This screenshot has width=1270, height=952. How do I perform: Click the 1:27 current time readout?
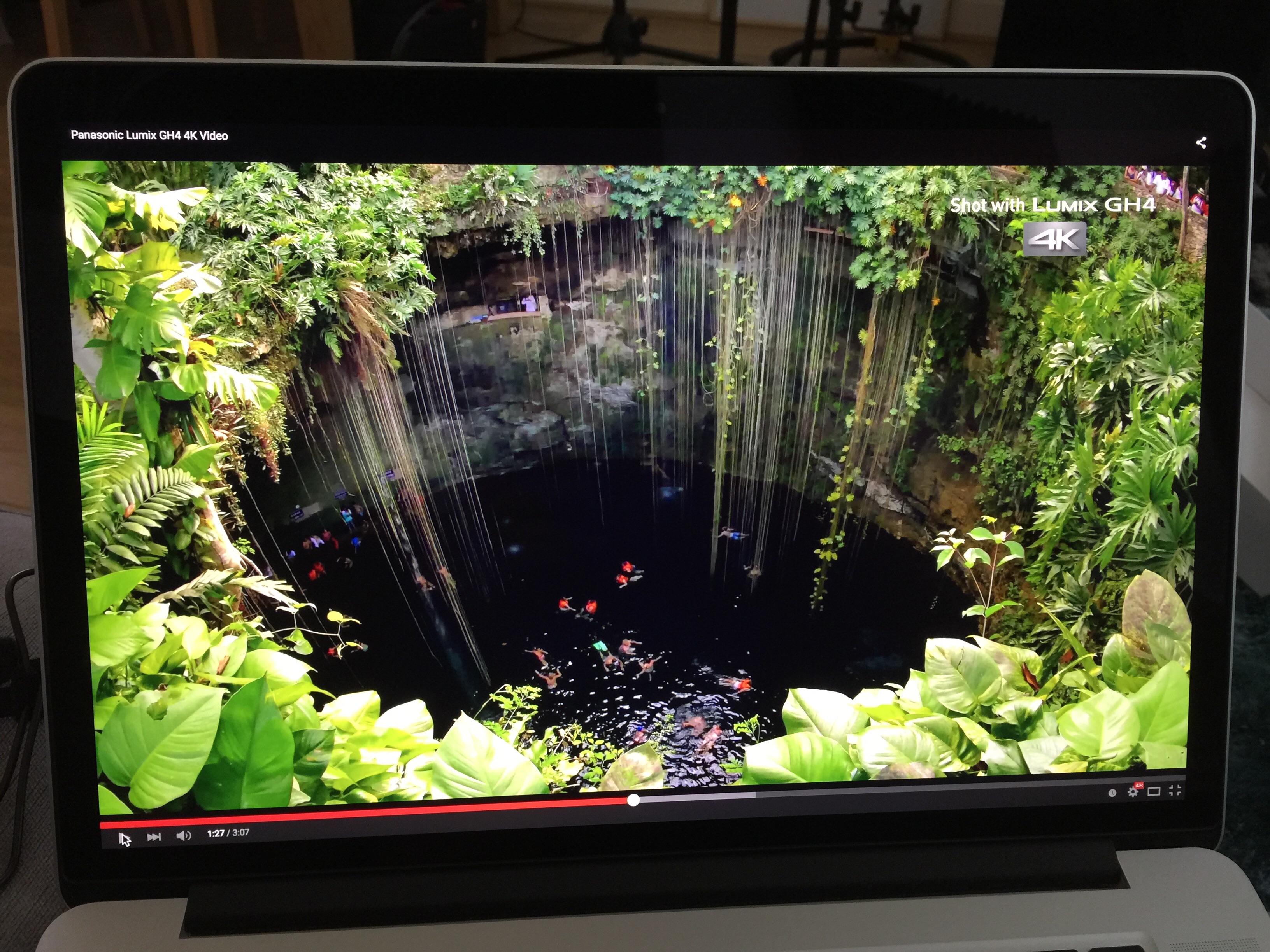click(x=215, y=833)
